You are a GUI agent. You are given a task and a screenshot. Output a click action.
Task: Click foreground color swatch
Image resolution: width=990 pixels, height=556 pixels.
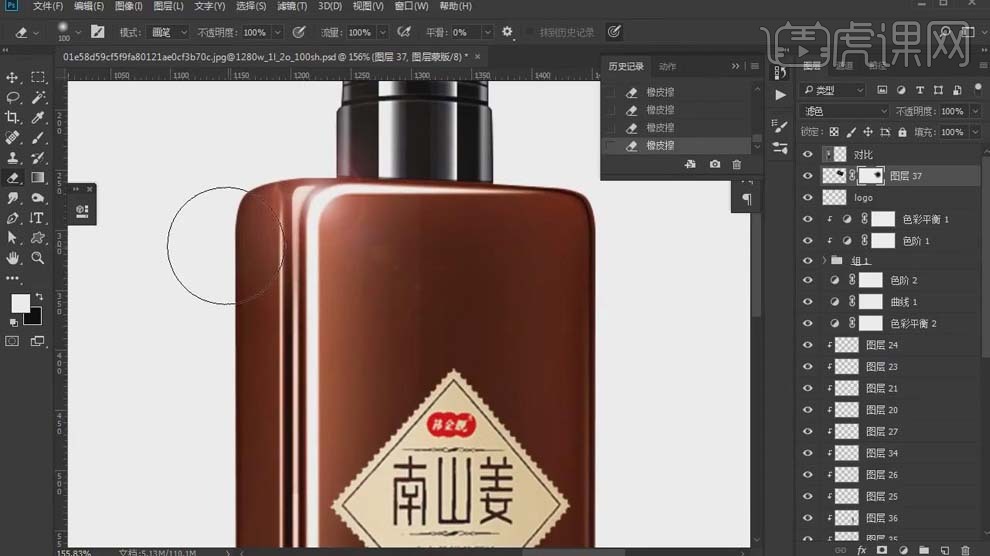coord(20,304)
